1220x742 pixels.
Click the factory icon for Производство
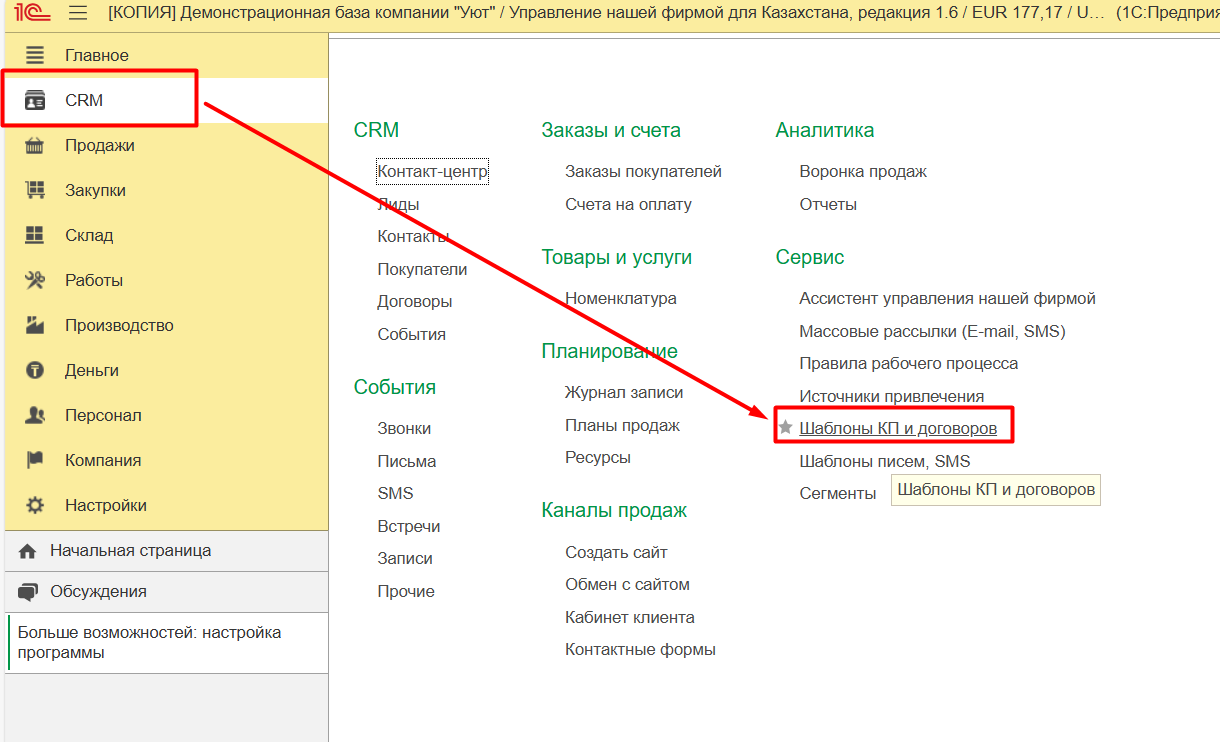click(x=35, y=326)
